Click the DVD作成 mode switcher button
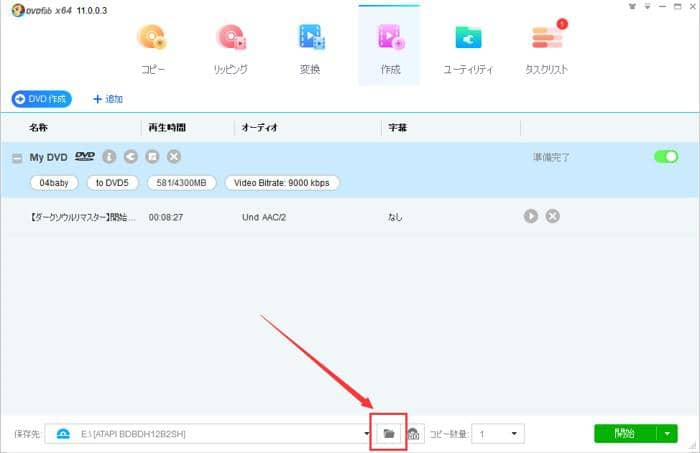The image size is (700, 453). click(42, 99)
